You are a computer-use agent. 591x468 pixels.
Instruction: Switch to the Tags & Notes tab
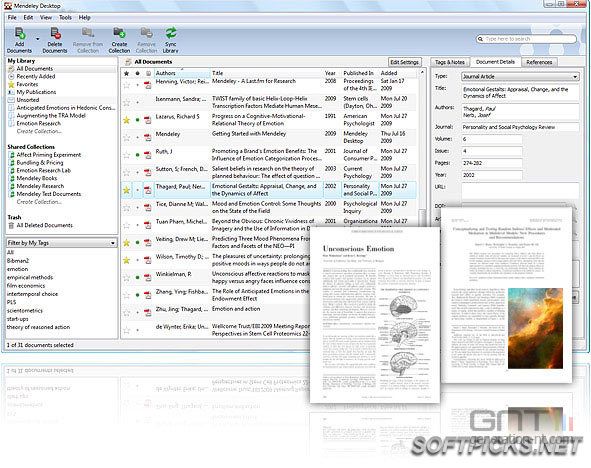coord(450,62)
